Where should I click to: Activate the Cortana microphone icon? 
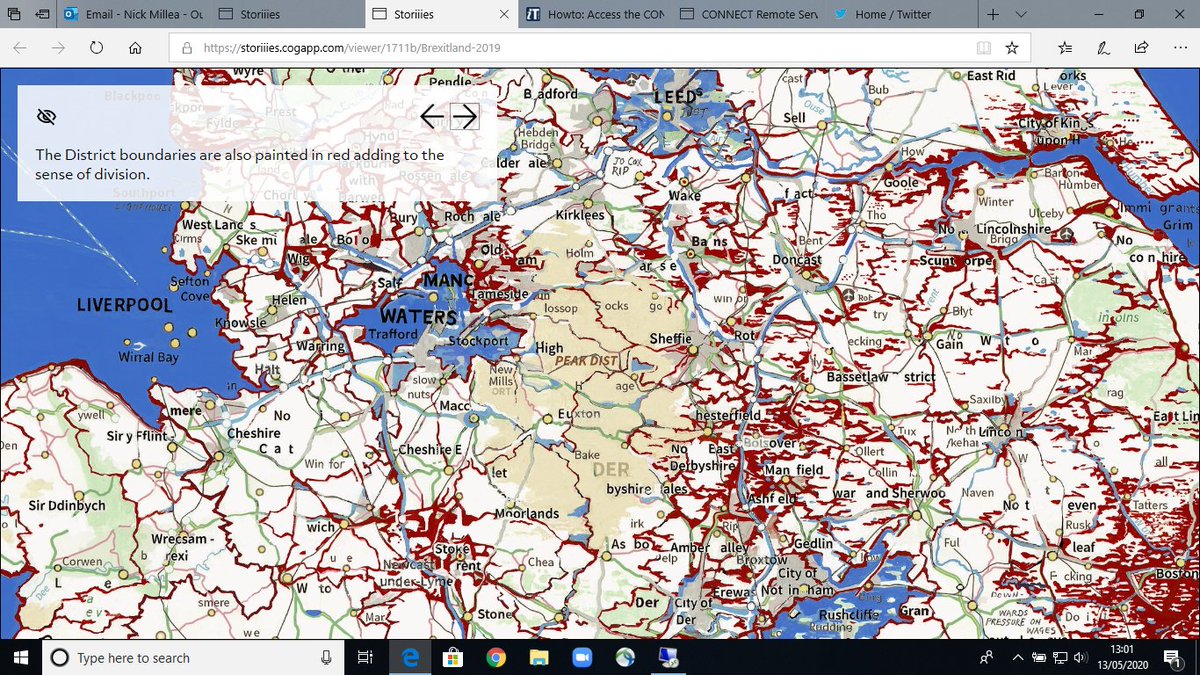(x=326, y=657)
